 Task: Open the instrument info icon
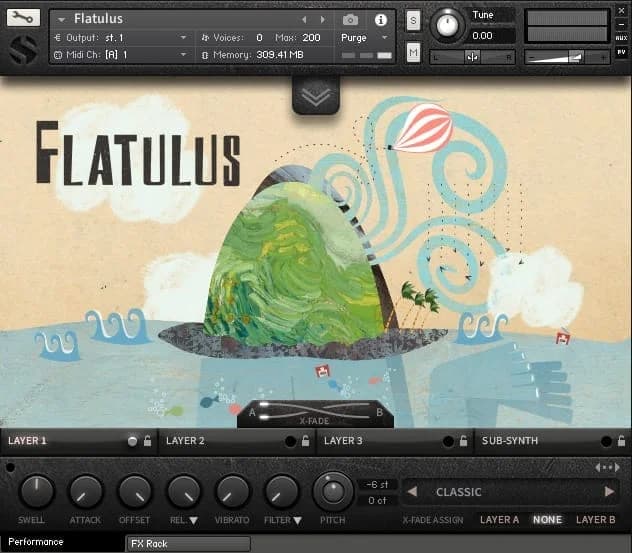click(381, 20)
